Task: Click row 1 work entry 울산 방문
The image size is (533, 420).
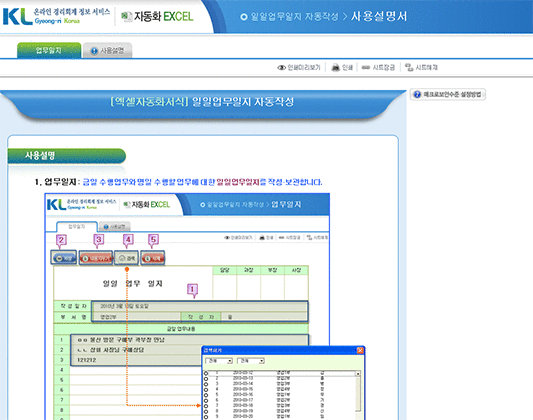Action: [x=189, y=340]
